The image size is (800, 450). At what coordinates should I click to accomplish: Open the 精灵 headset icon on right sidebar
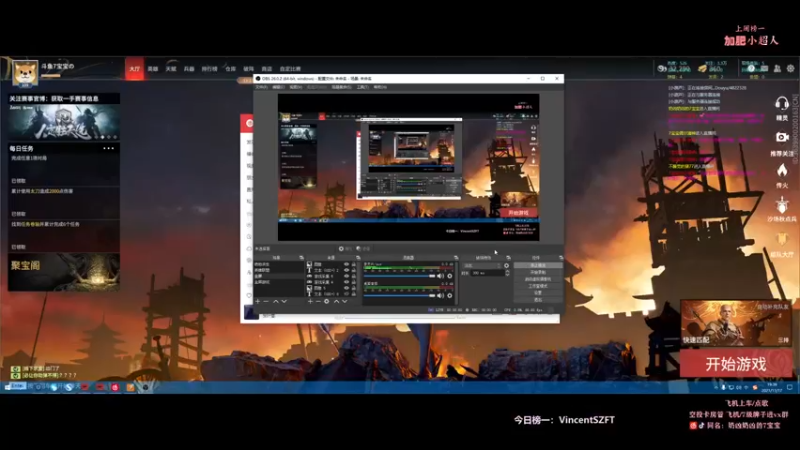pos(782,104)
